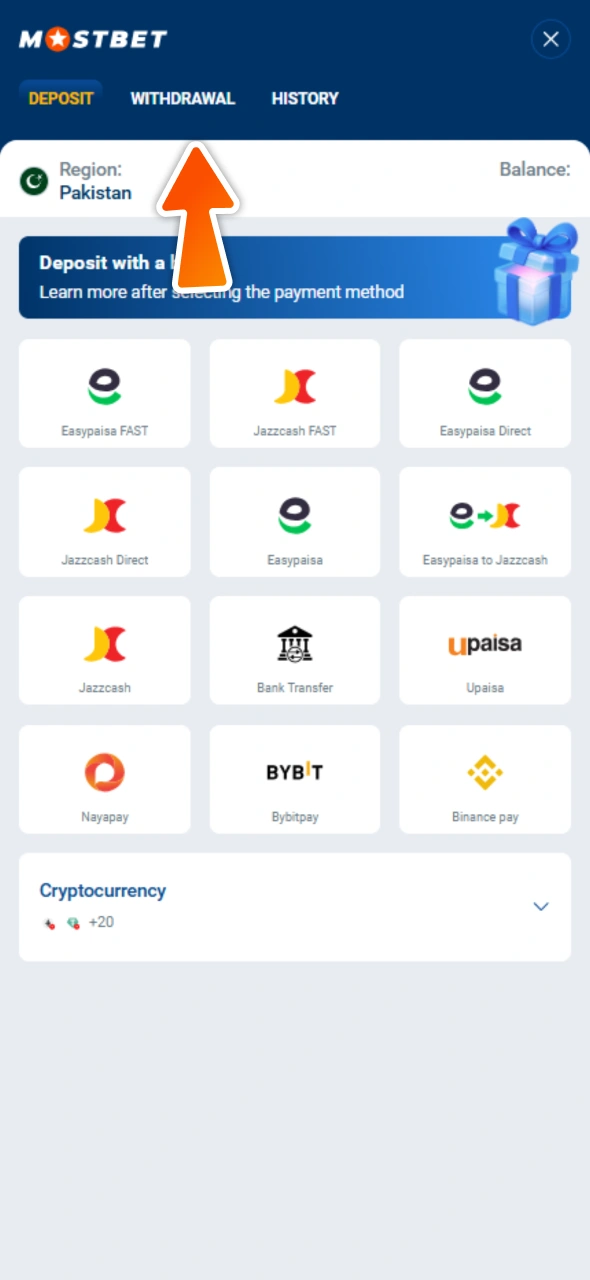590x1280 pixels.
Task: Open the History tab
Action: (305, 98)
